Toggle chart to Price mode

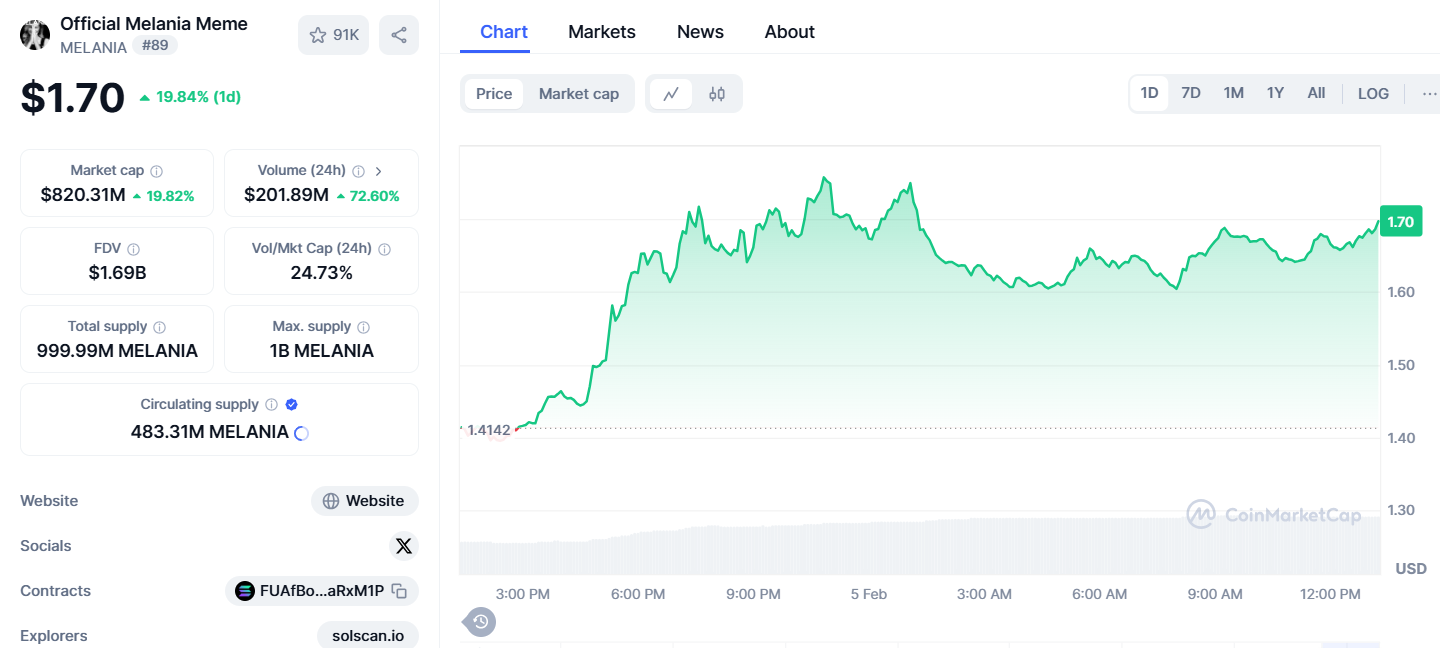coord(494,94)
